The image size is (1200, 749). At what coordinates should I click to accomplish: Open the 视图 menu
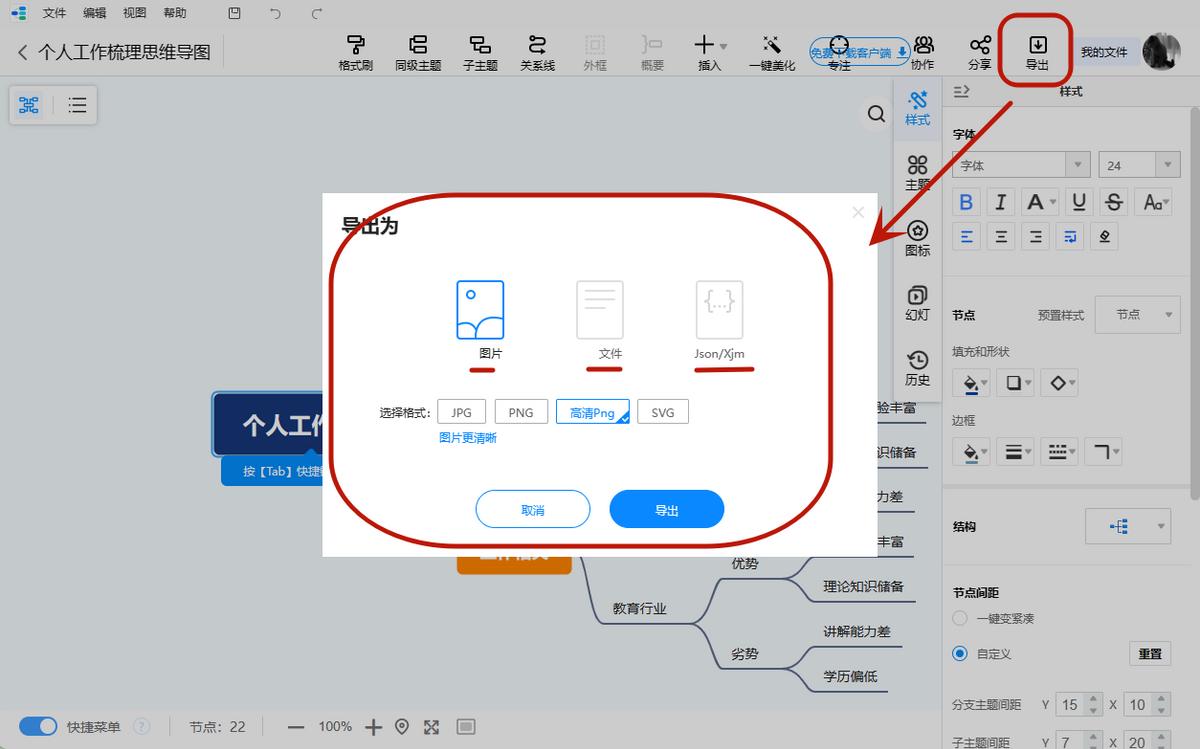pyautogui.click(x=135, y=13)
